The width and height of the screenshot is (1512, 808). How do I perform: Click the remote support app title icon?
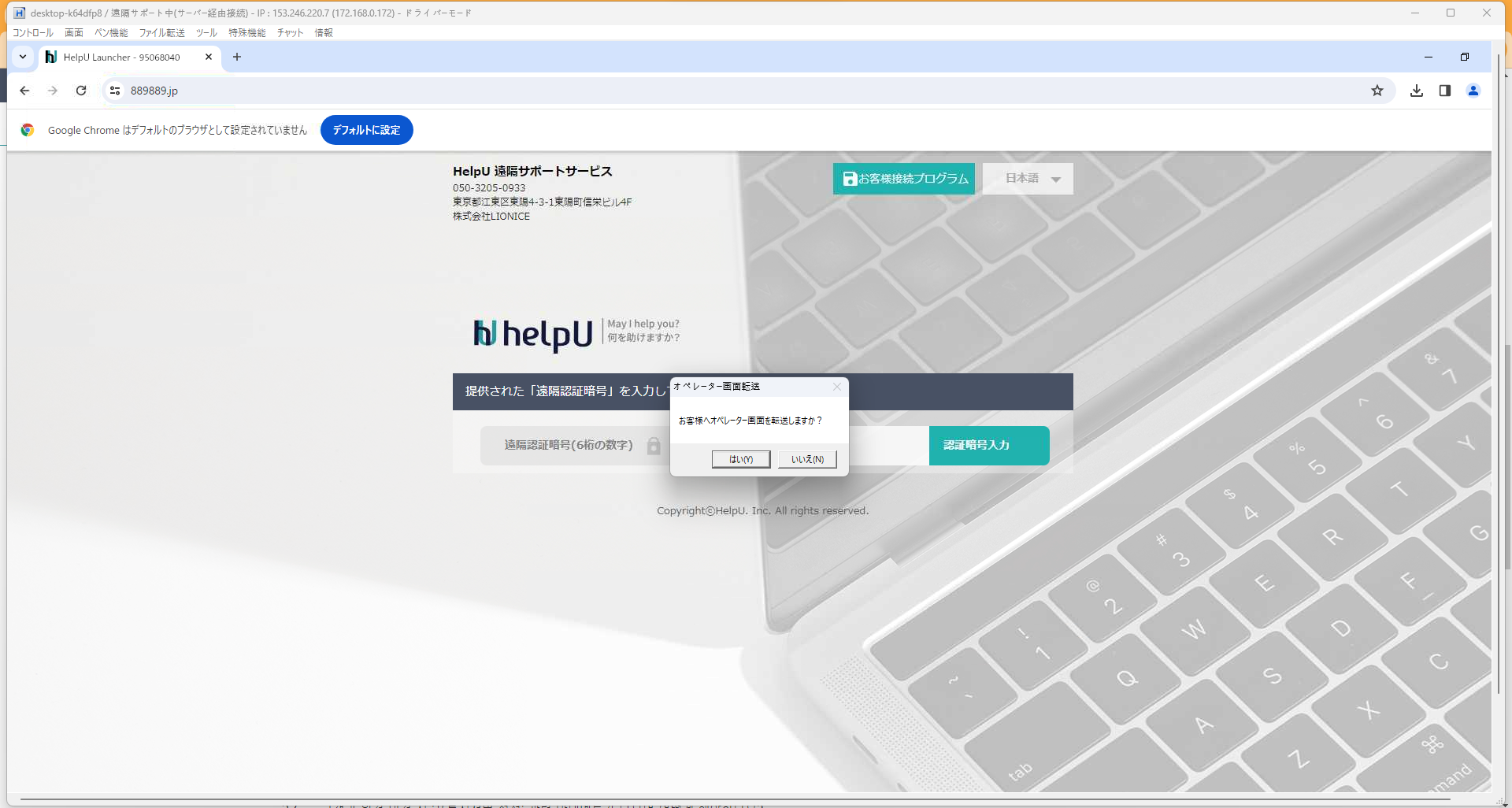click(20, 13)
